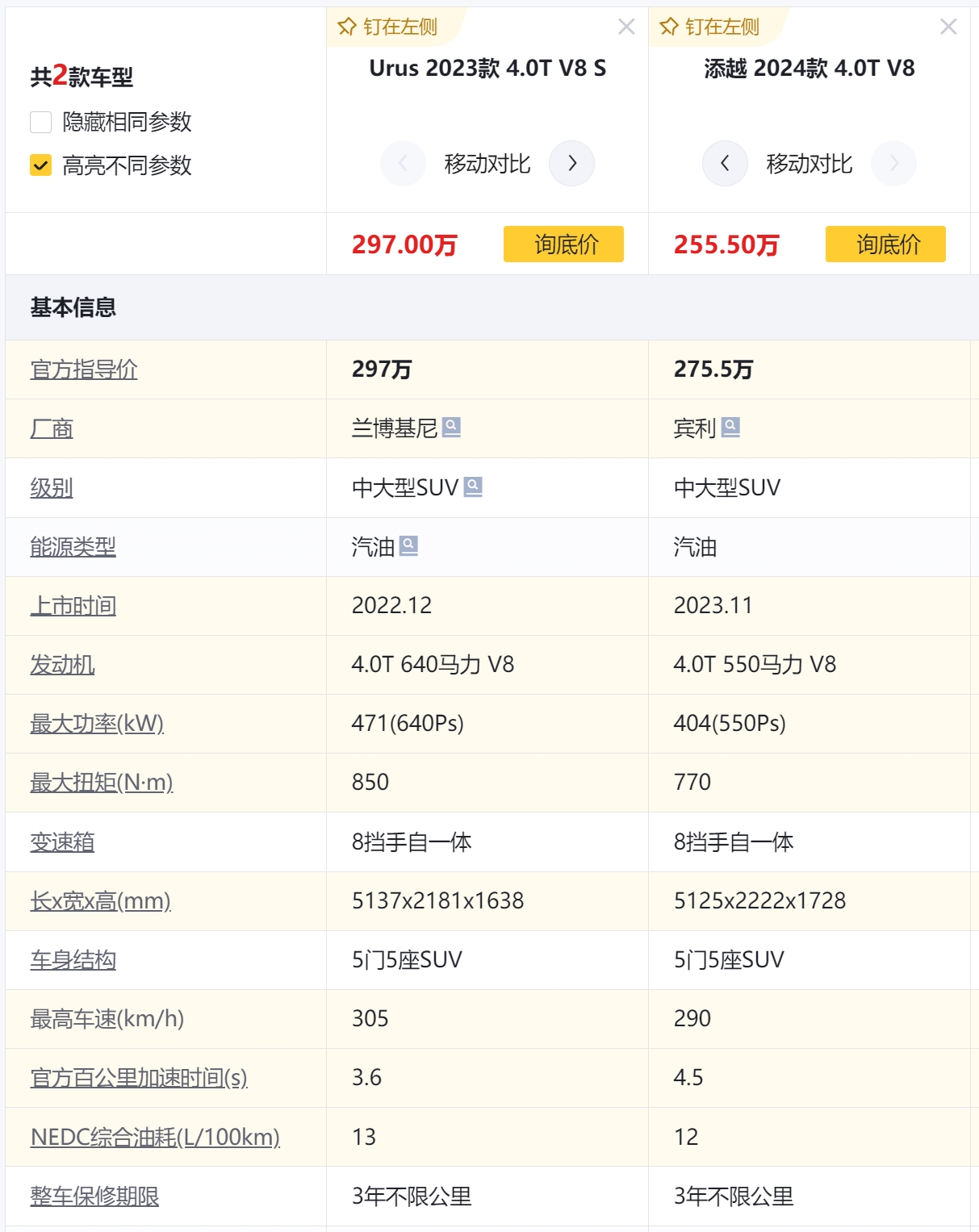Click the 2023.11 launch date value
The width and height of the screenshot is (979, 1232).
click(713, 606)
